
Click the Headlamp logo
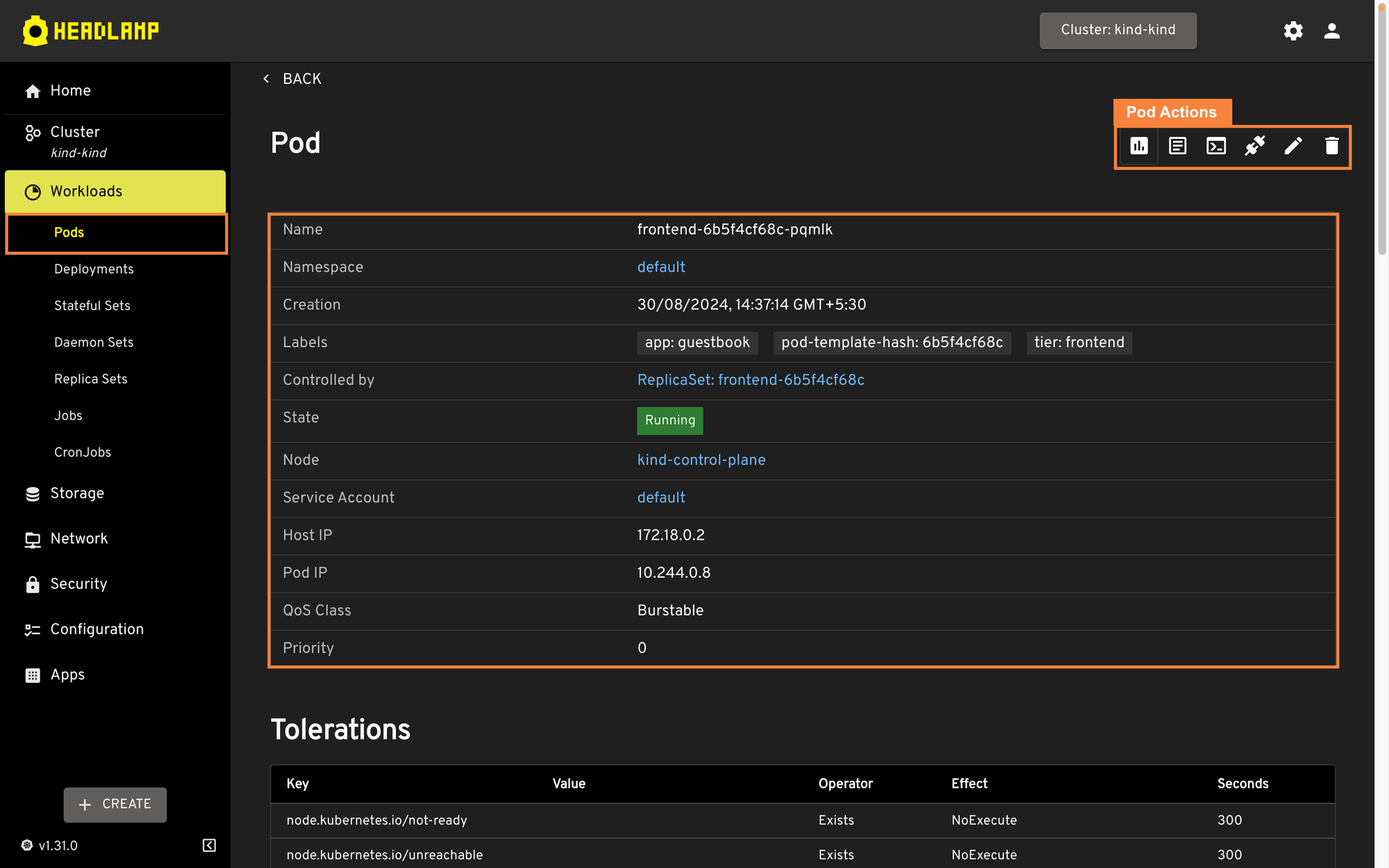point(91,31)
